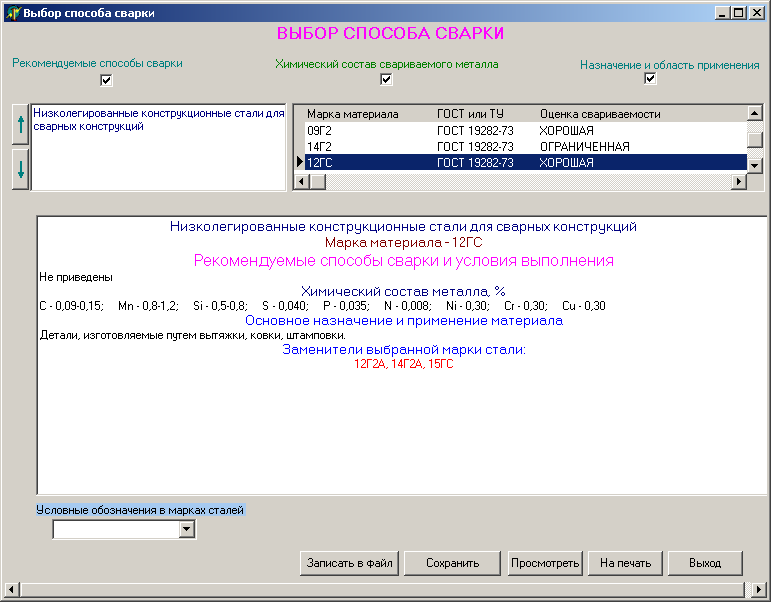
Task: Click the up arrow button beside steel category list
Action: pyautogui.click(x=20, y=125)
